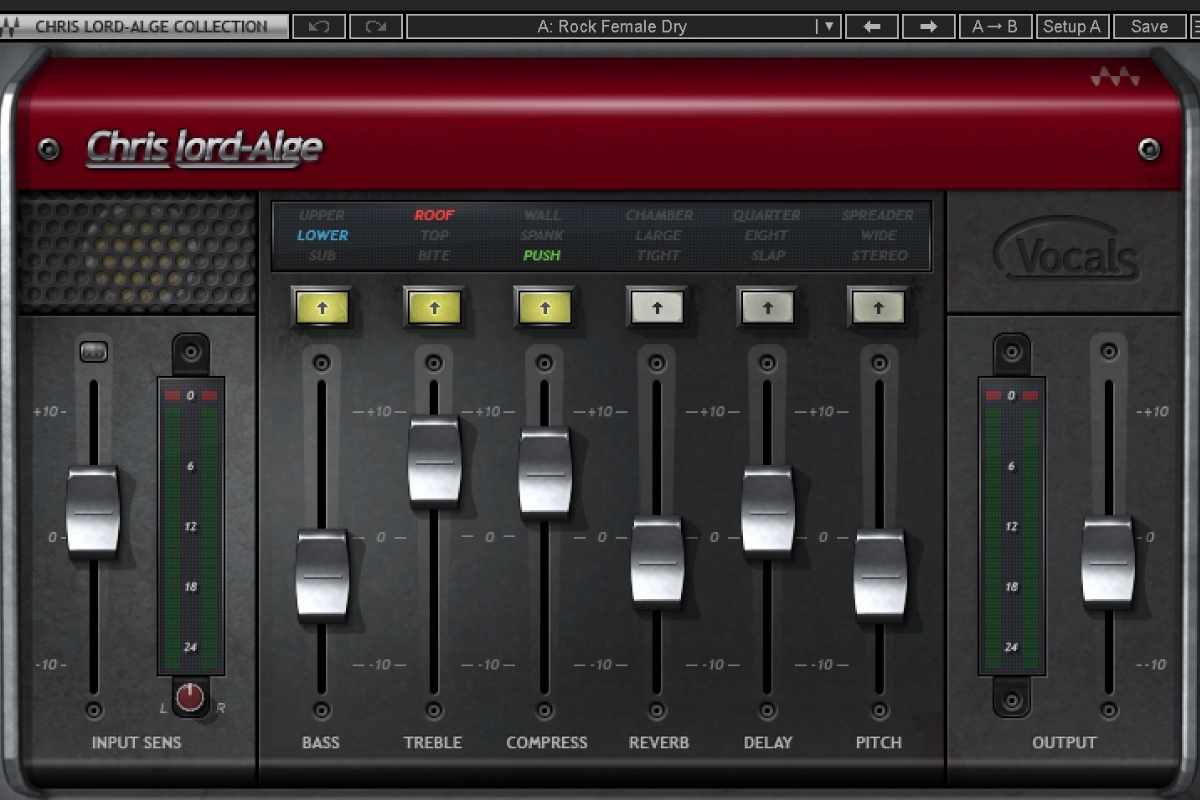Screen dimensions: 1200x800
Task: Click the INPUT SENS label
Action: 136,743
